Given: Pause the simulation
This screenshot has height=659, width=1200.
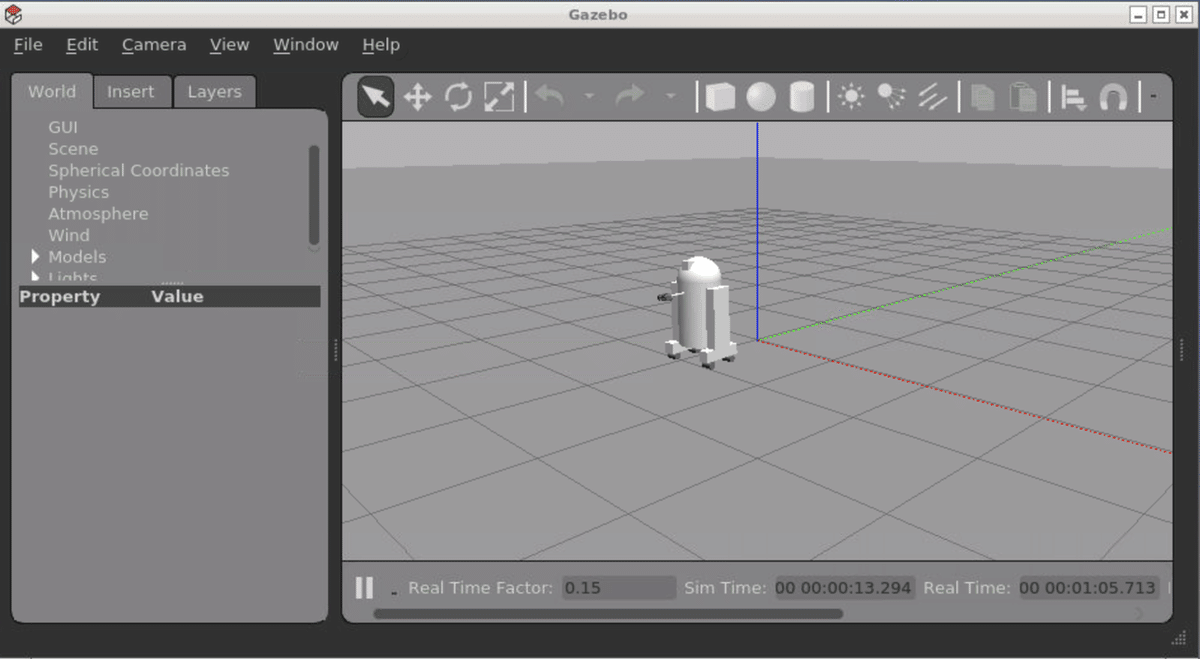Looking at the screenshot, I should coord(364,588).
